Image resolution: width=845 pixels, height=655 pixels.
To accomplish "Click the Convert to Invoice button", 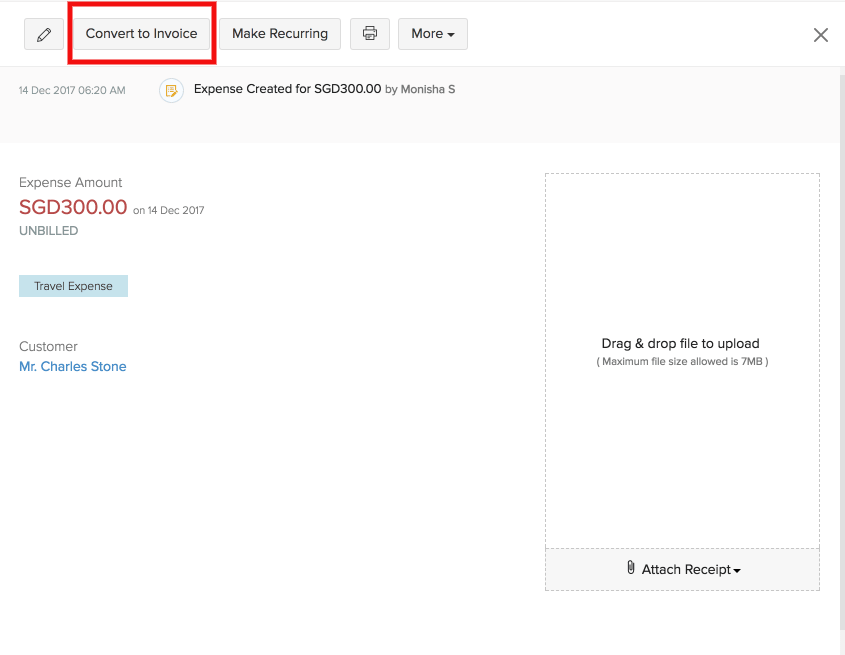I will click(141, 33).
